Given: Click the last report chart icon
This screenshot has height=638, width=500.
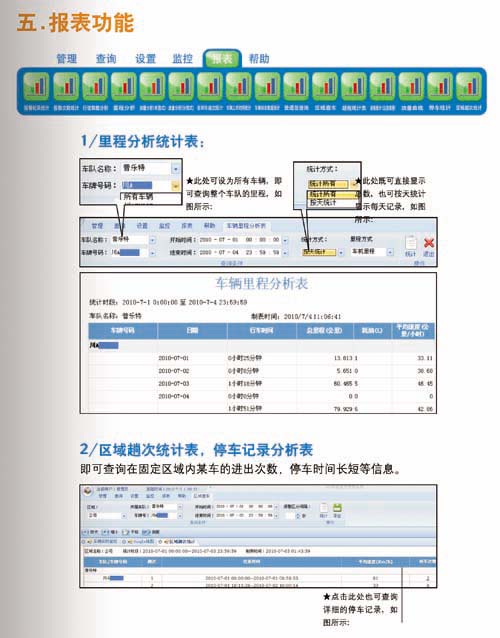Looking at the screenshot, I should coord(469,86).
